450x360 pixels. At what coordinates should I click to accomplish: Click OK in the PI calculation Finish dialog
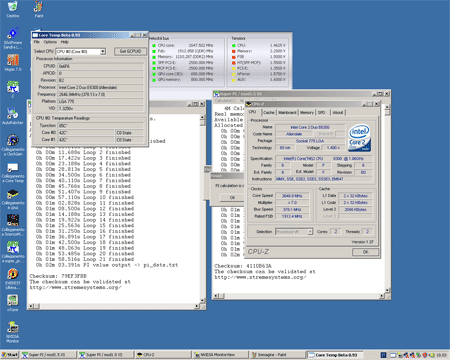[232, 198]
